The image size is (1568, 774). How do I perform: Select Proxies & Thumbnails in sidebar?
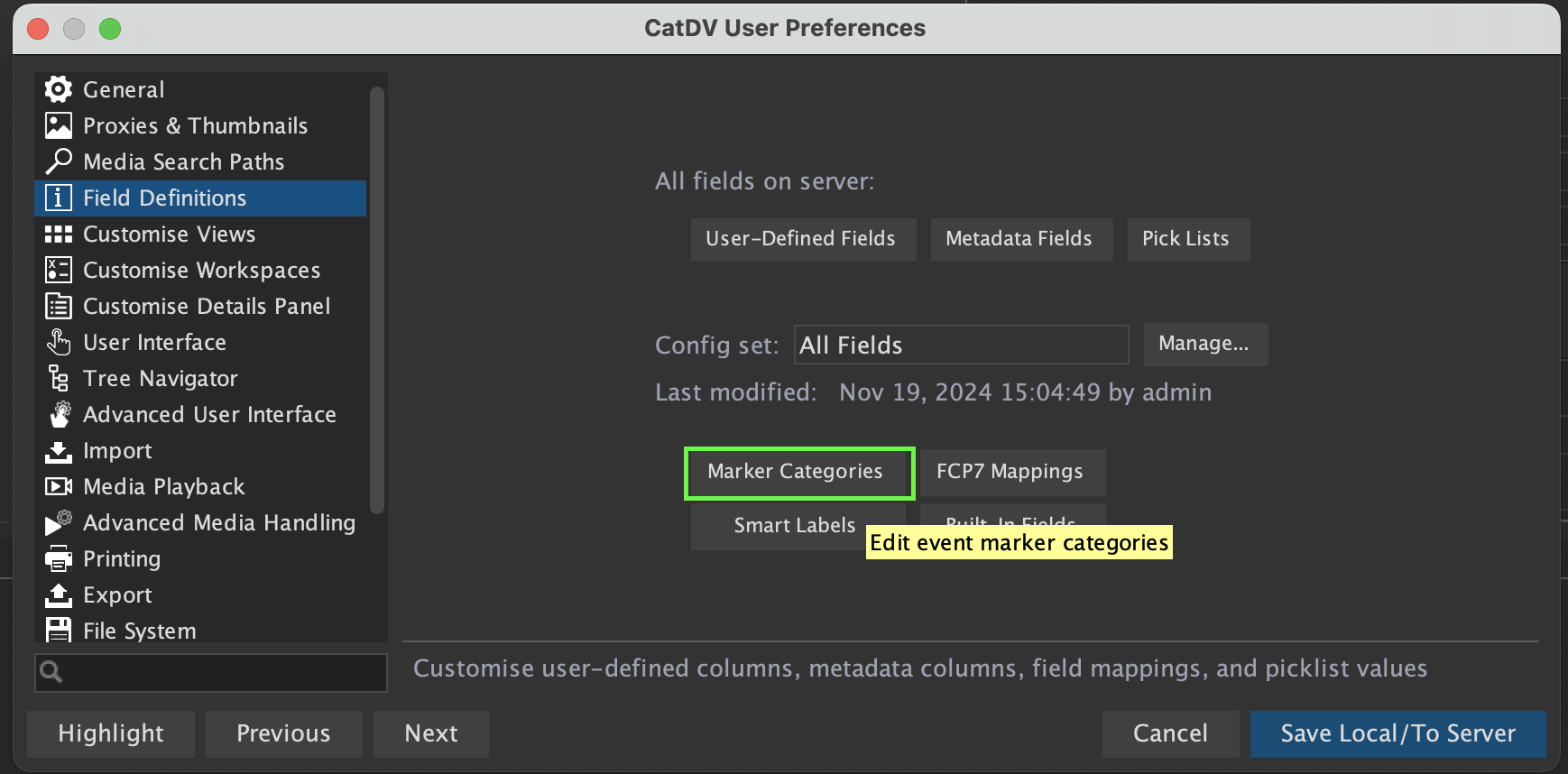[x=200, y=125]
